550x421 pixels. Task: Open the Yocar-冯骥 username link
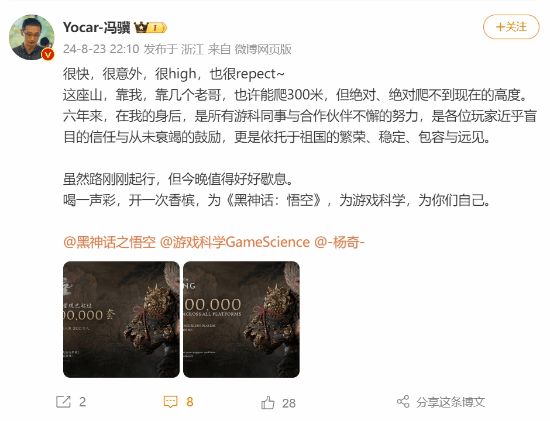click(x=97, y=27)
